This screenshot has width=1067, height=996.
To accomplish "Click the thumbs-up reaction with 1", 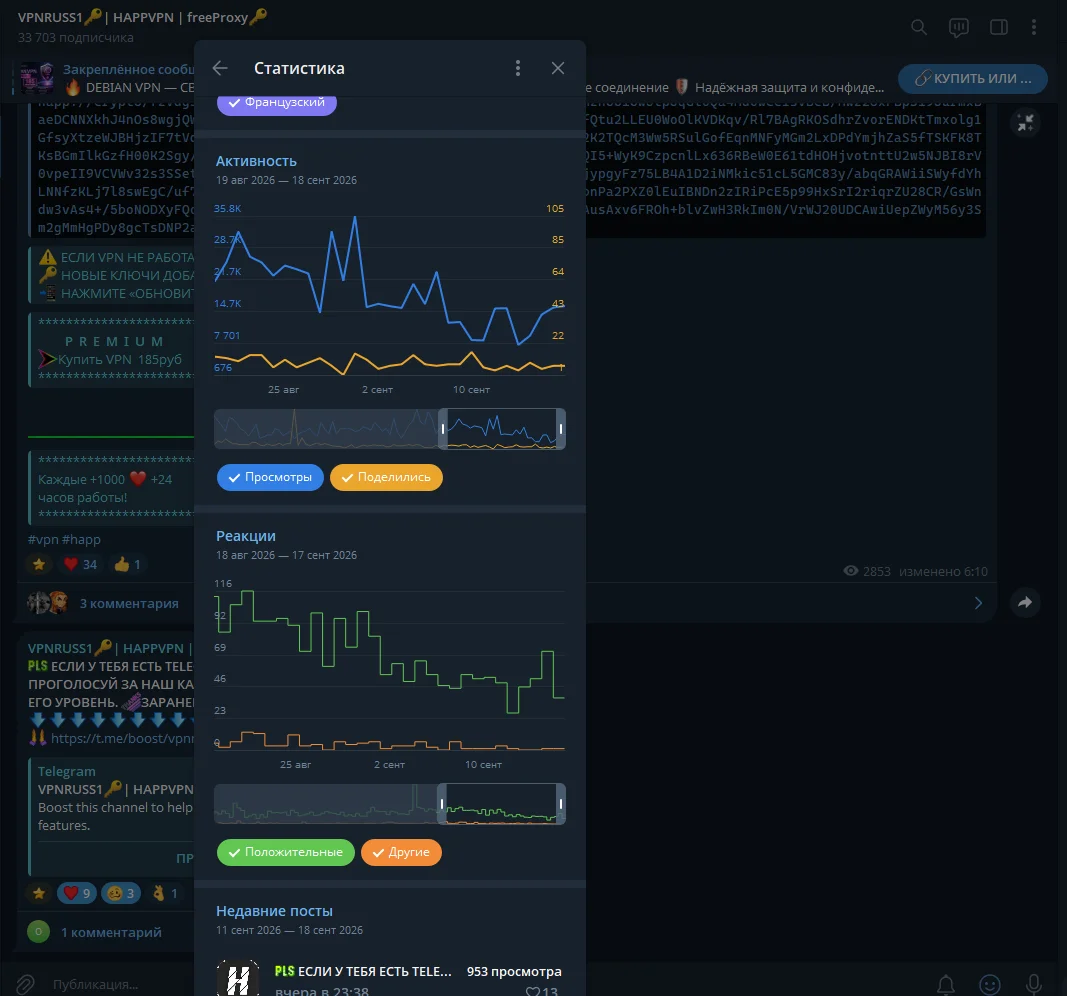I will tap(128, 564).
